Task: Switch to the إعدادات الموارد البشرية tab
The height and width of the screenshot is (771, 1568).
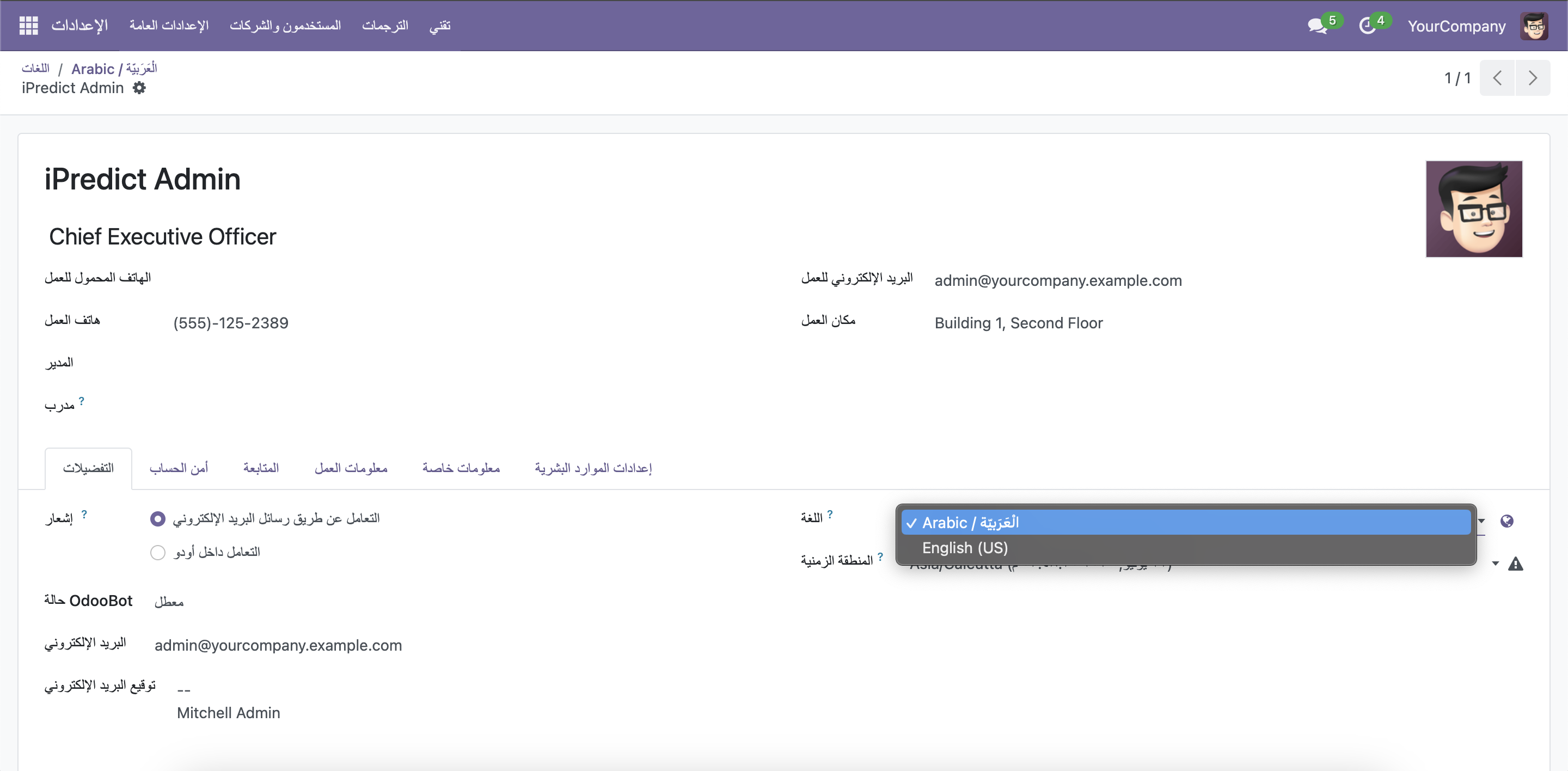Action: coord(593,468)
